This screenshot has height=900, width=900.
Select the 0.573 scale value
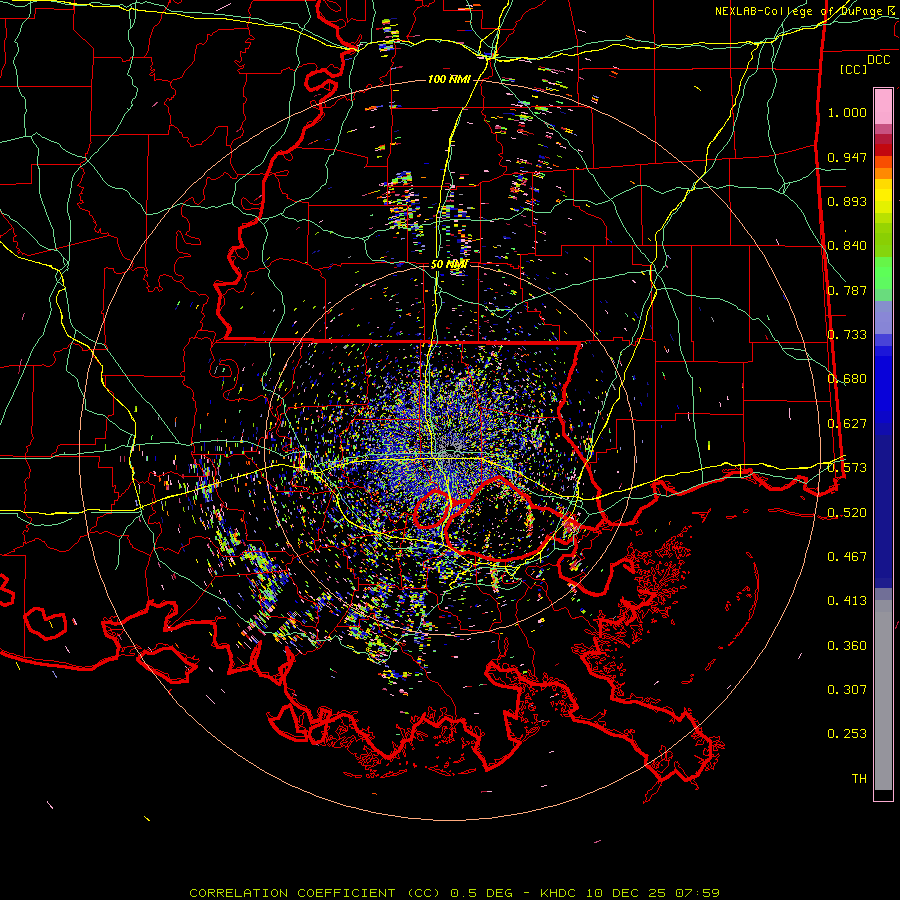[x=847, y=468]
